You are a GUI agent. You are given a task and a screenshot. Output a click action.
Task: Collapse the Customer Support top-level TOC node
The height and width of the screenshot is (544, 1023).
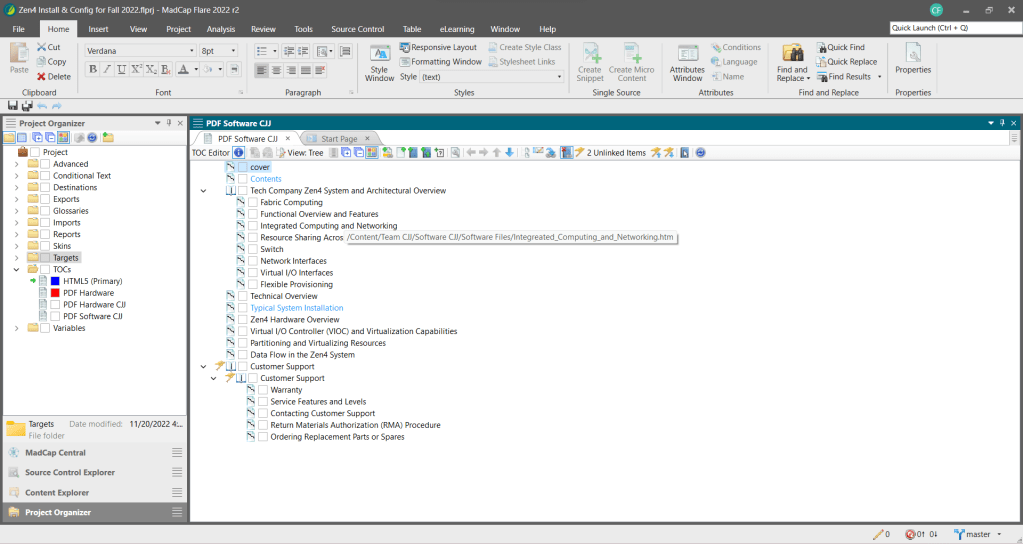204,367
